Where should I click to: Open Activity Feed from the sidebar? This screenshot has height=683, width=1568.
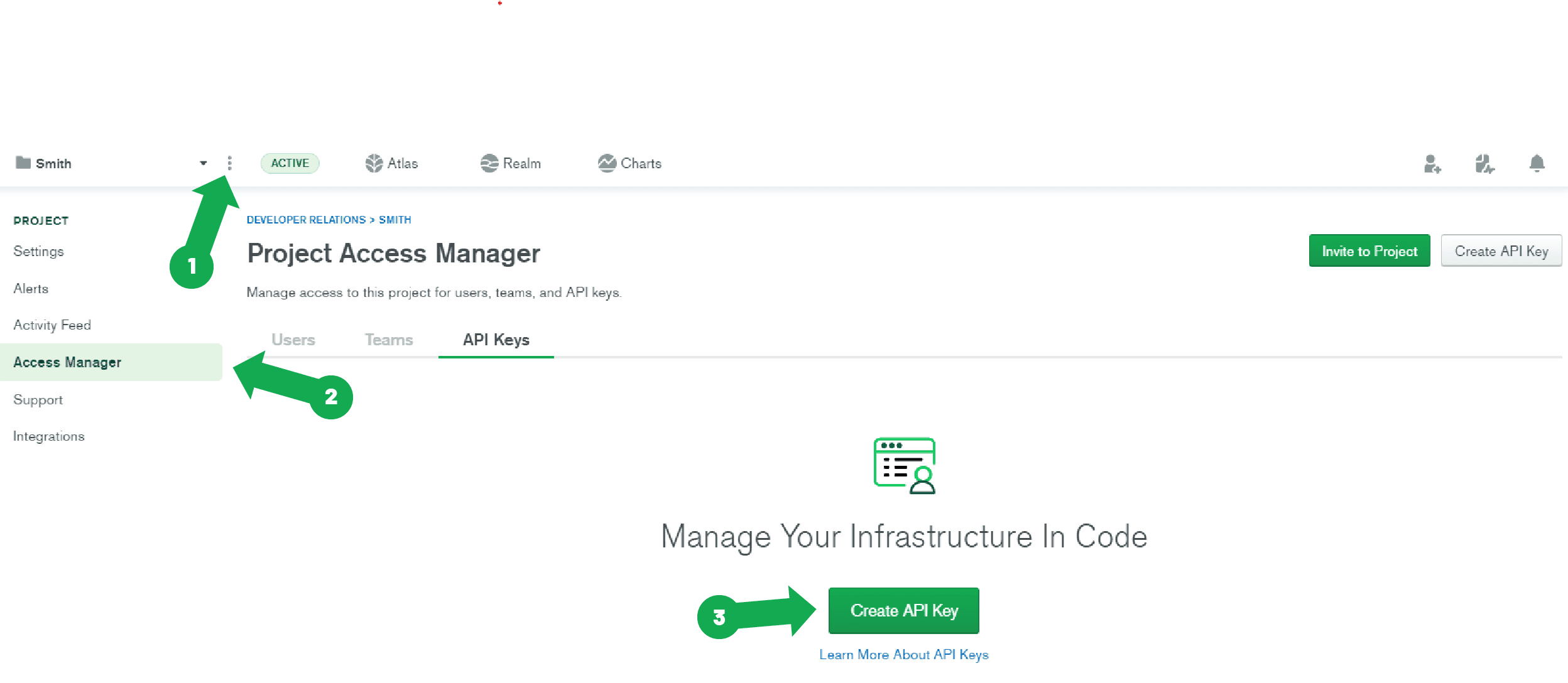[52, 325]
